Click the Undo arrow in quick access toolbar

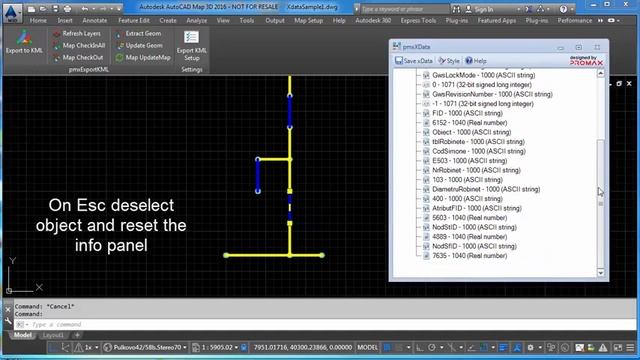(84, 9)
